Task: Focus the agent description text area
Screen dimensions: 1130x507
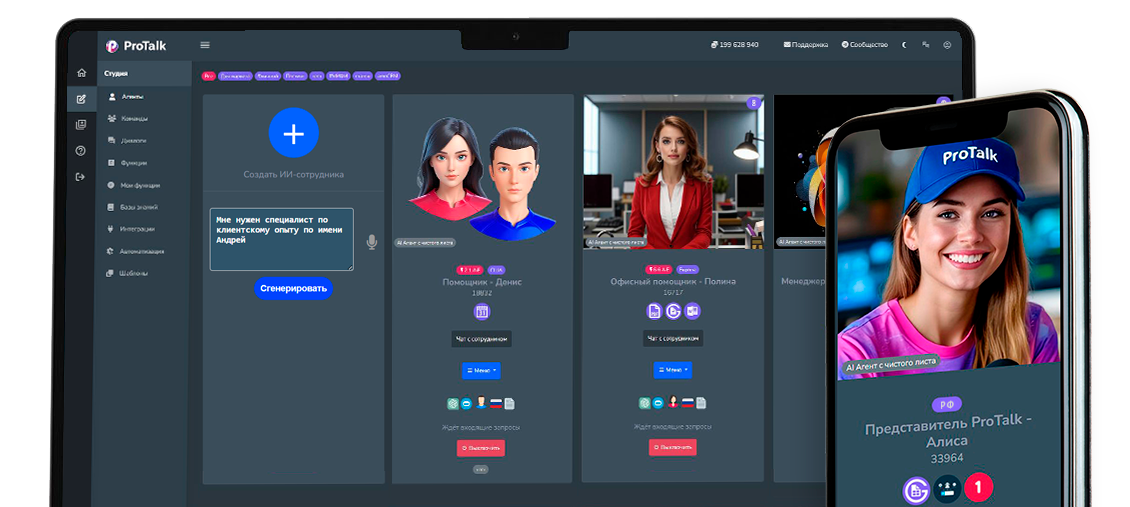Action: [282, 239]
